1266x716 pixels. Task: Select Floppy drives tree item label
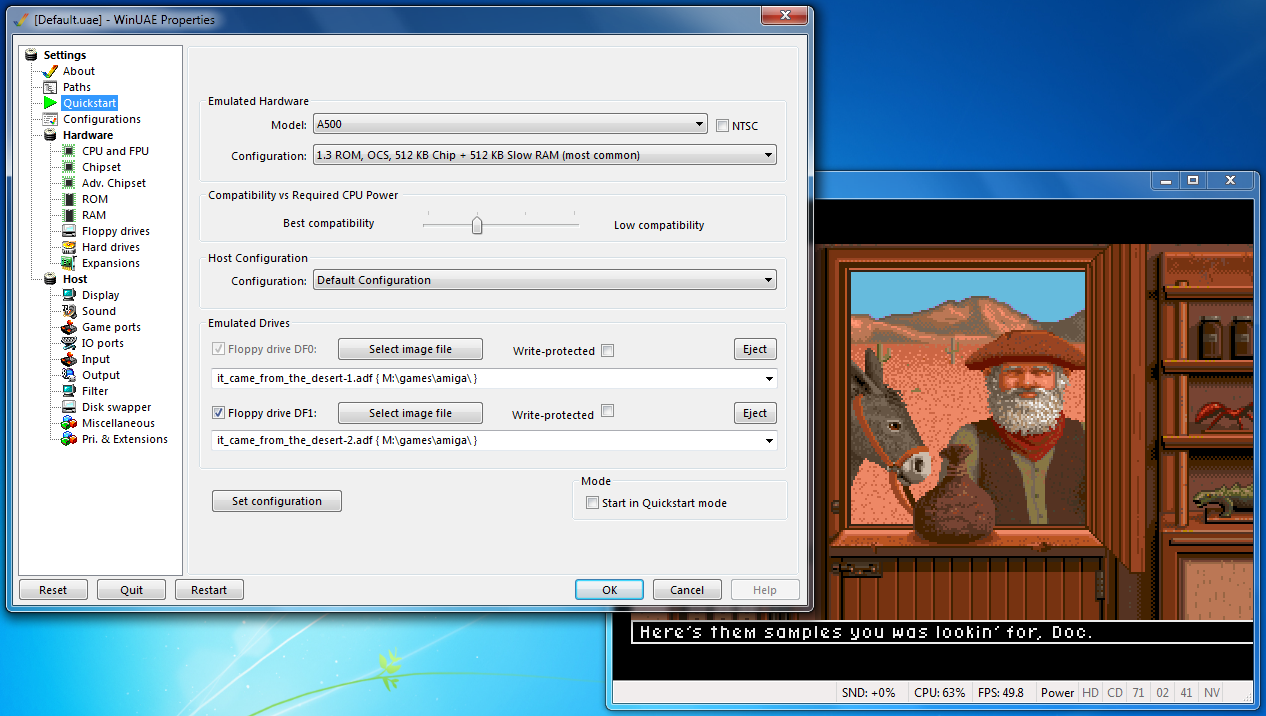[x=116, y=231]
